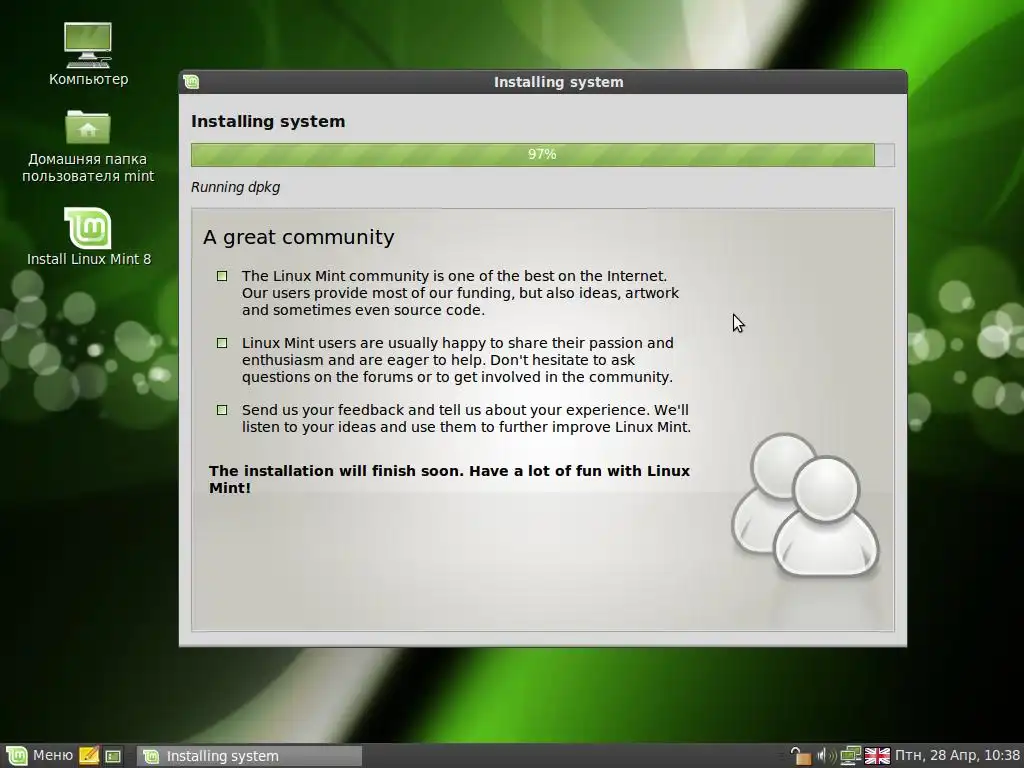This screenshot has width=1024, height=768.
Task: Click the Mint logo icon in the Меню button
Action: [17, 756]
